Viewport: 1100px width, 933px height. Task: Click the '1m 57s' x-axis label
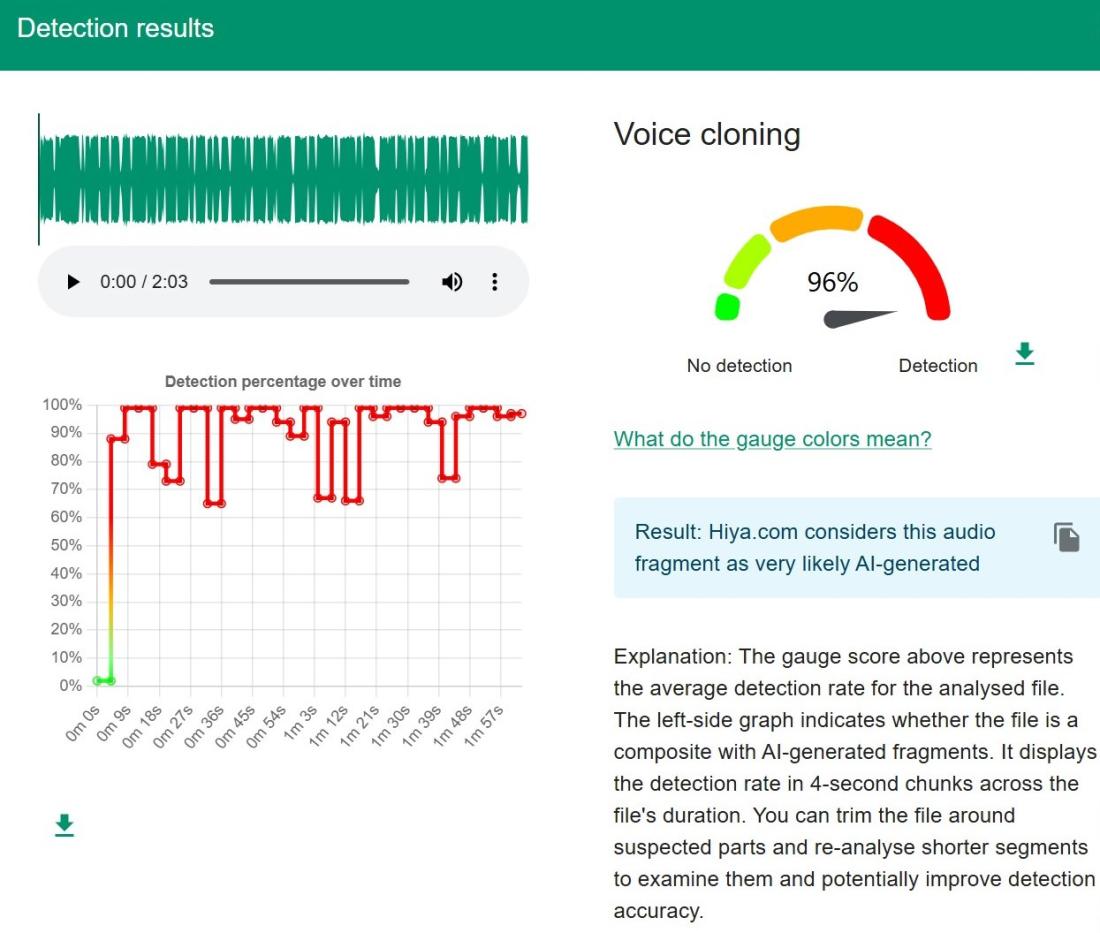click(485, 725)
